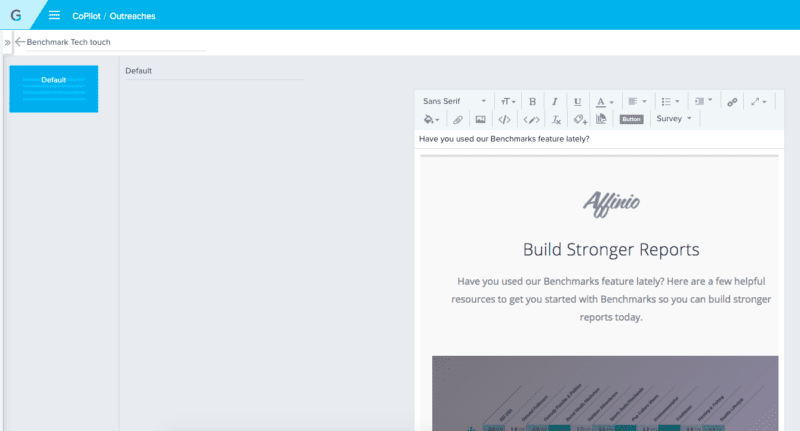The width and height of the screenshot is (800, 431).
Task: Toggle underline text formatting
Action: click(578, 101)
